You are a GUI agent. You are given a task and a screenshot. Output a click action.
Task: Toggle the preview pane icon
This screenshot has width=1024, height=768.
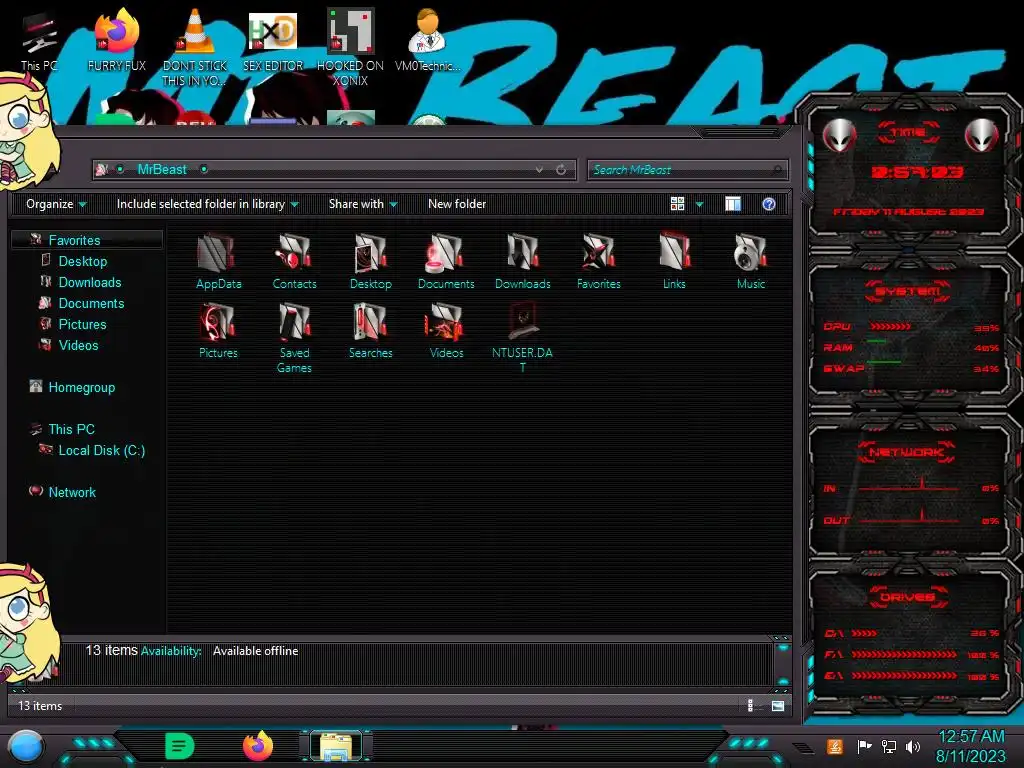click(x=733, y=204)
